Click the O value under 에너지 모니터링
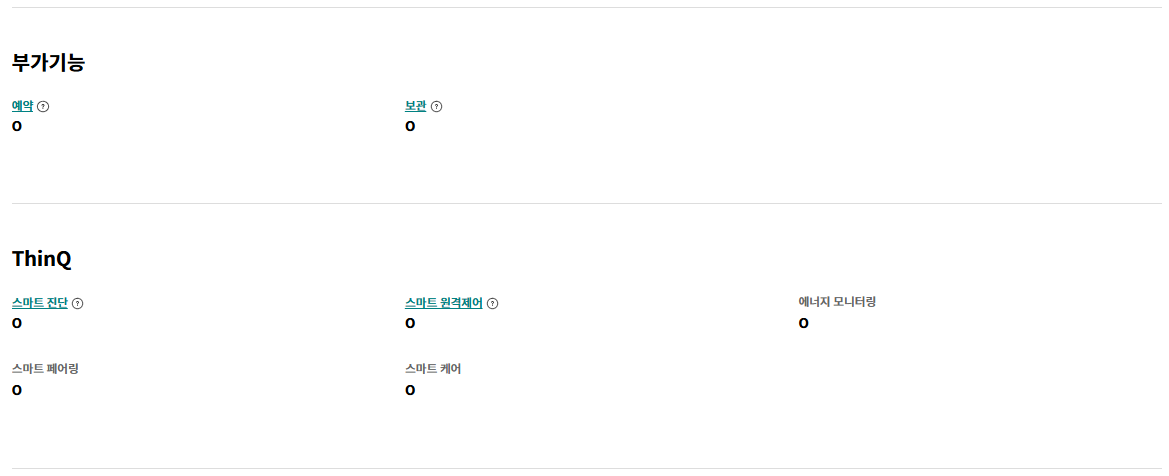Viewport: 1169px width, 476px height. 803,323
